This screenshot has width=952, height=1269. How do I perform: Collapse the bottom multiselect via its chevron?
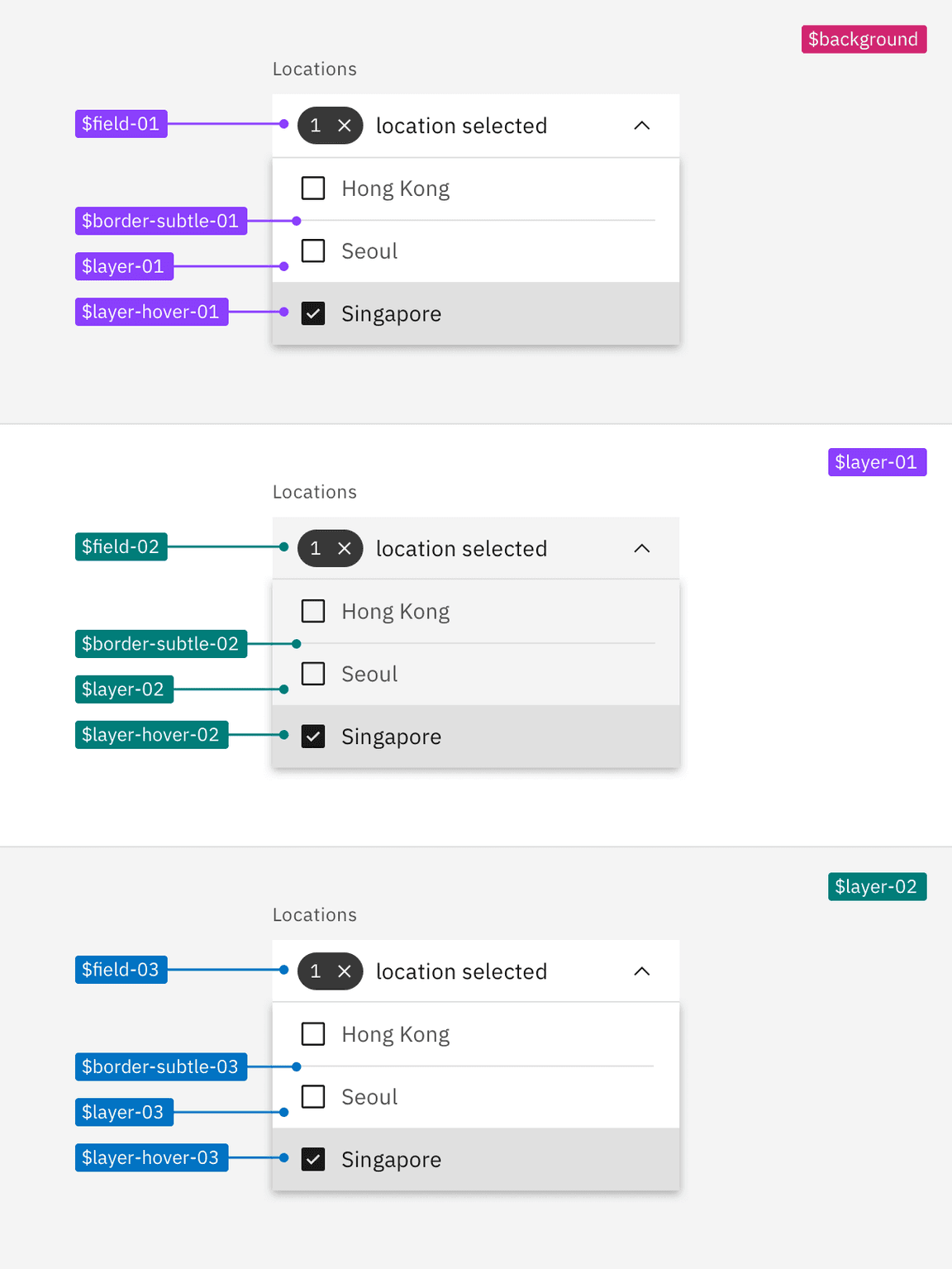(x=642, y=971)
